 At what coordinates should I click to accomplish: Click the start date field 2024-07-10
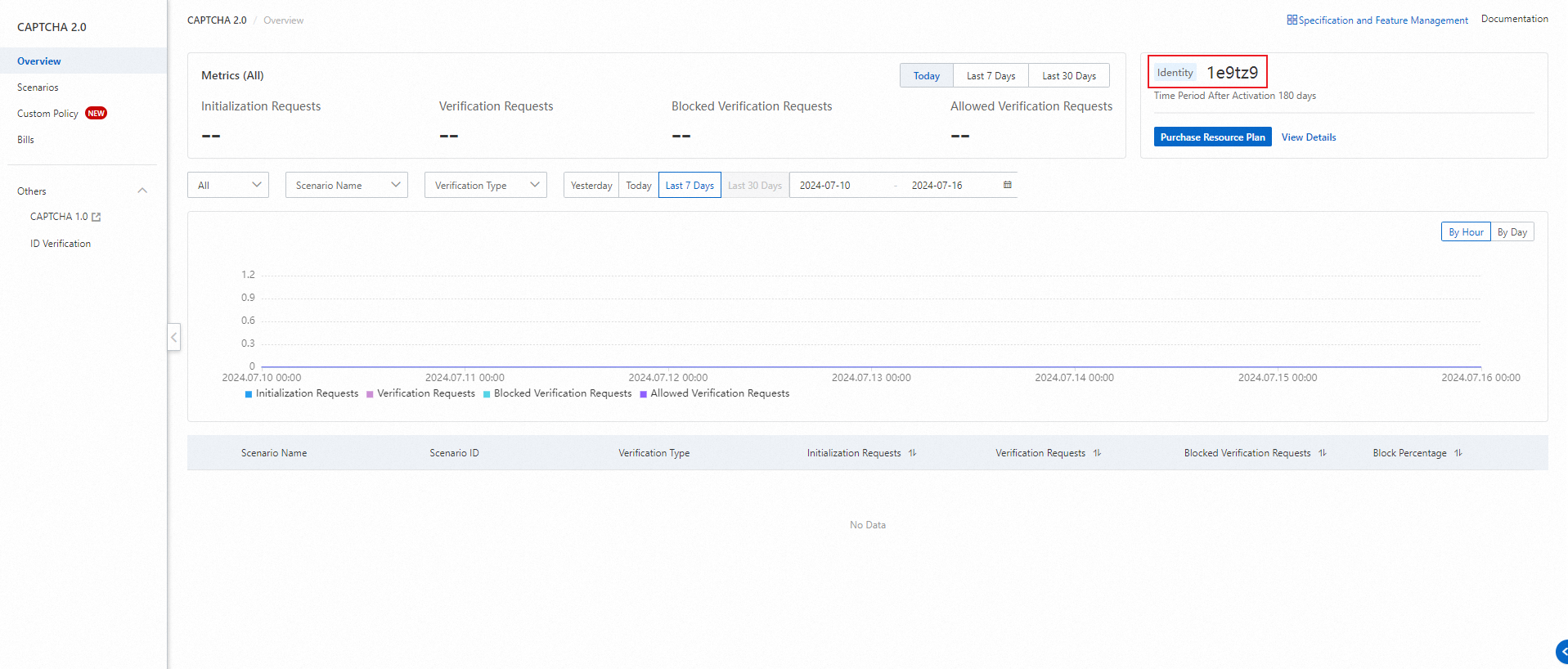tap(825, 186)
